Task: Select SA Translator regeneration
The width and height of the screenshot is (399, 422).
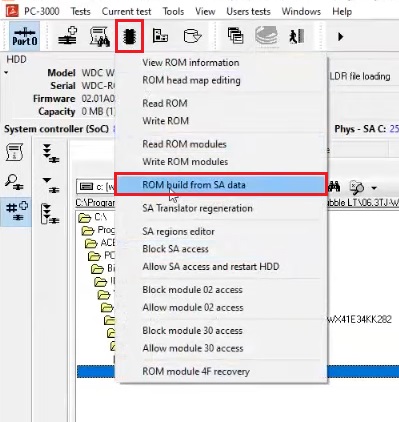Action: (197, 208)
